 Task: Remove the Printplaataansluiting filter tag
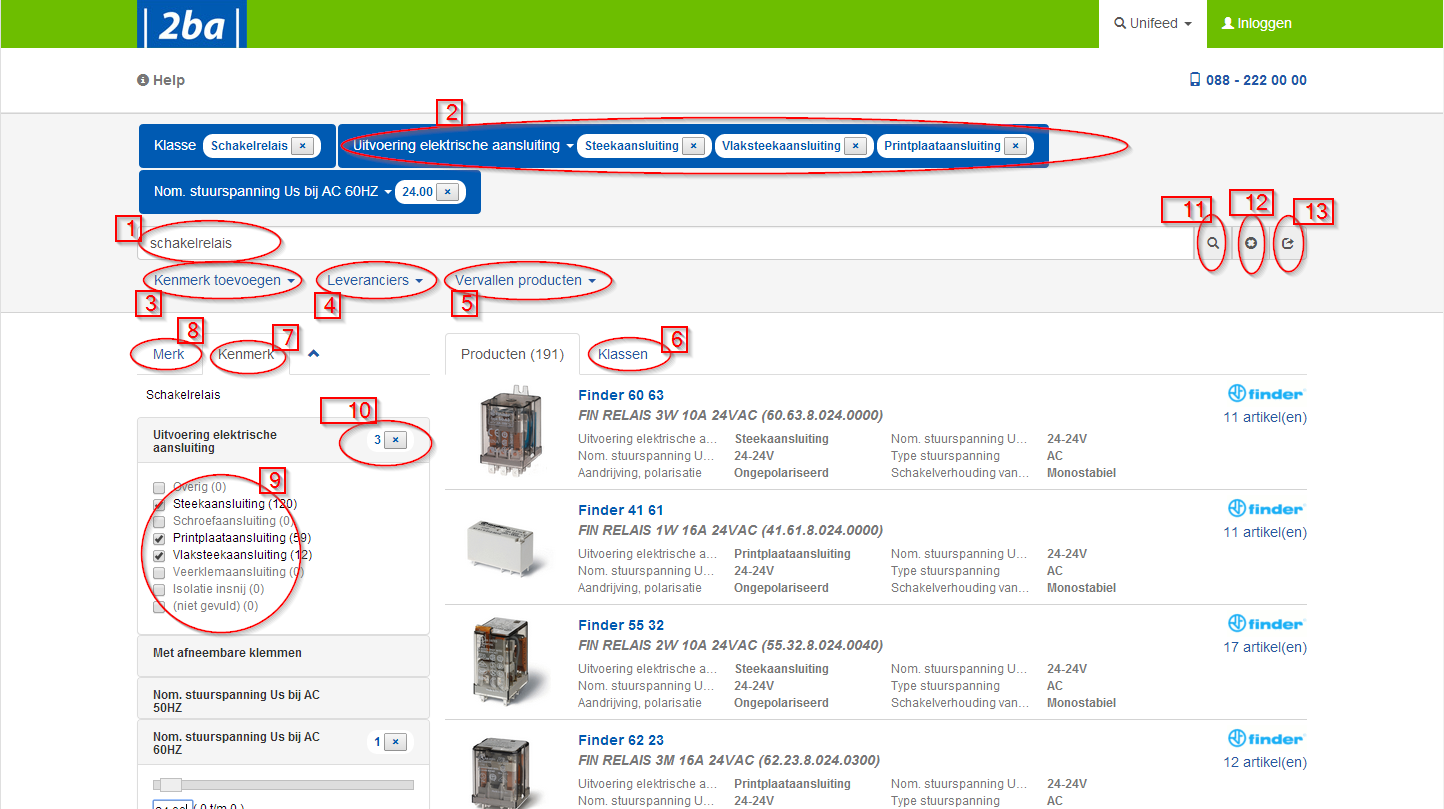[x=1016, y=146]
